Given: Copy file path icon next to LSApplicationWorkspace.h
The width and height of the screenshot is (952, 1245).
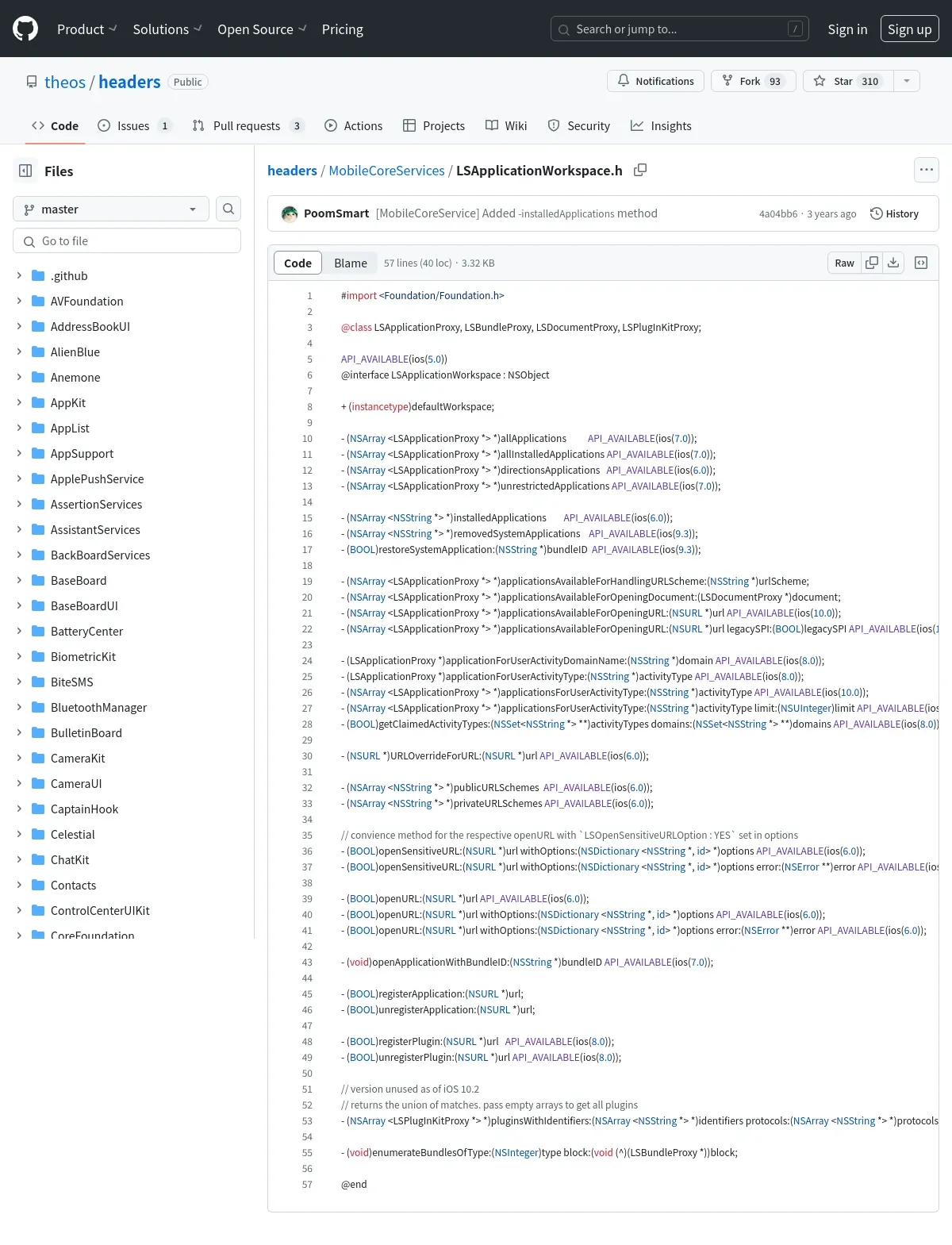Looking at the screenshot, I should pos(640,170).
